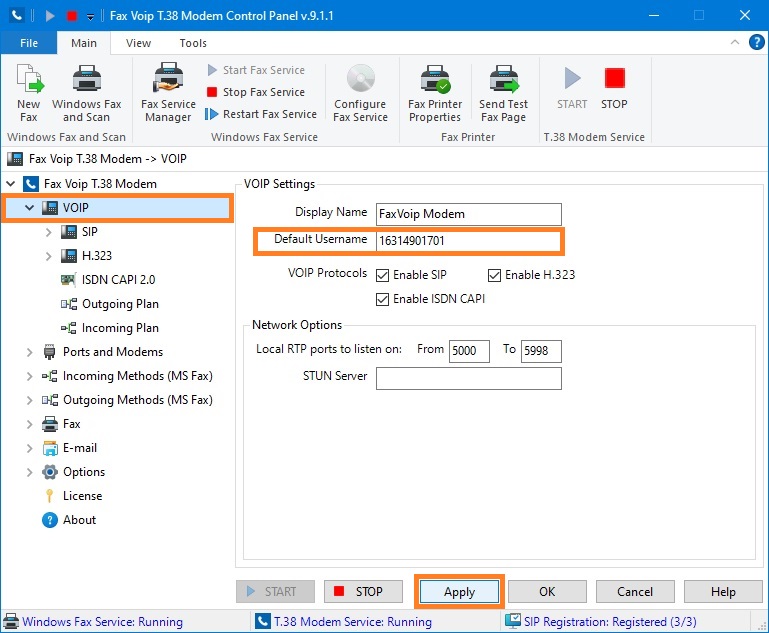Expand the E-mail tree node
This screenshot has width=769, height=633.
[29, 448]
